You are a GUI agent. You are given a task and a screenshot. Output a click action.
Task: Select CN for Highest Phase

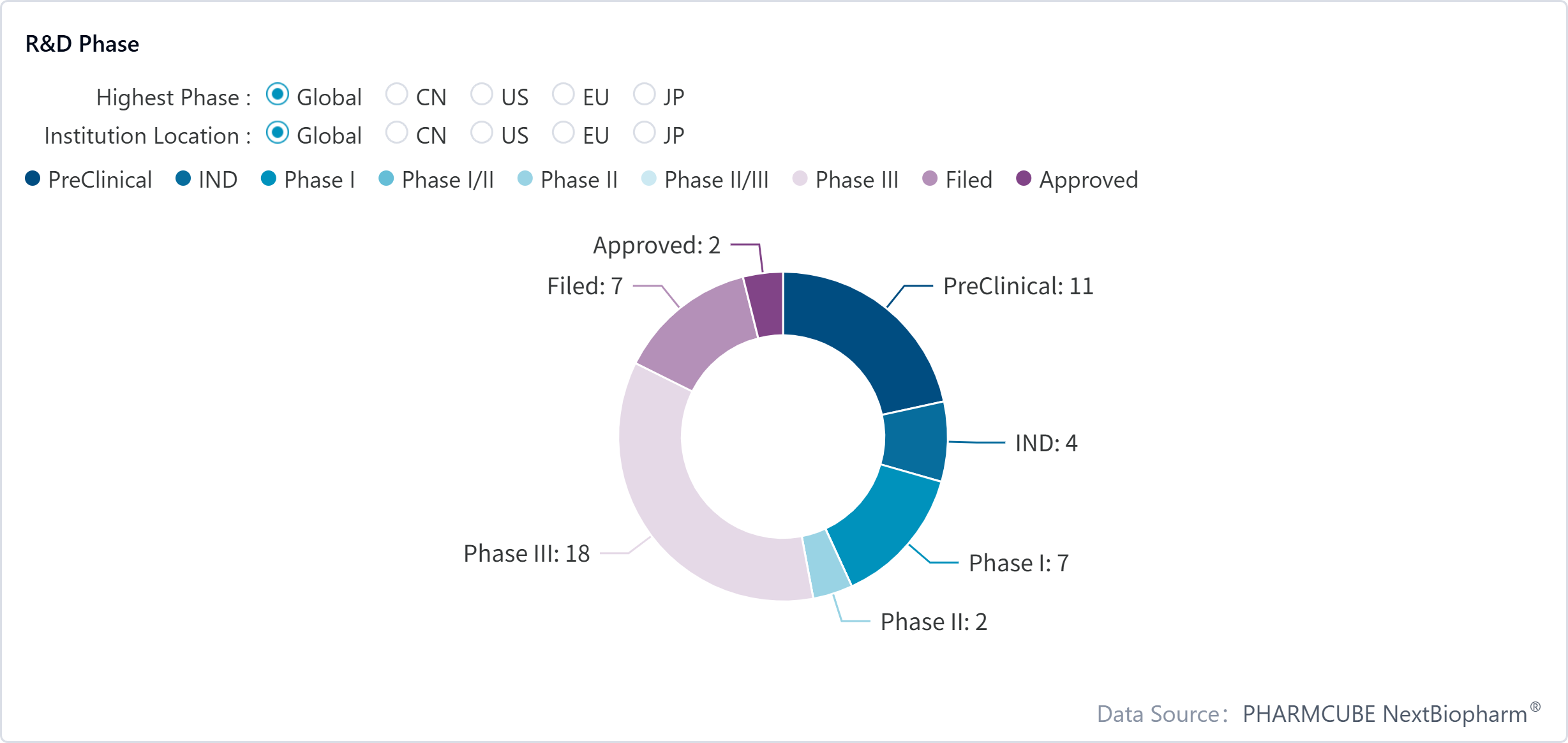point(397,95)
